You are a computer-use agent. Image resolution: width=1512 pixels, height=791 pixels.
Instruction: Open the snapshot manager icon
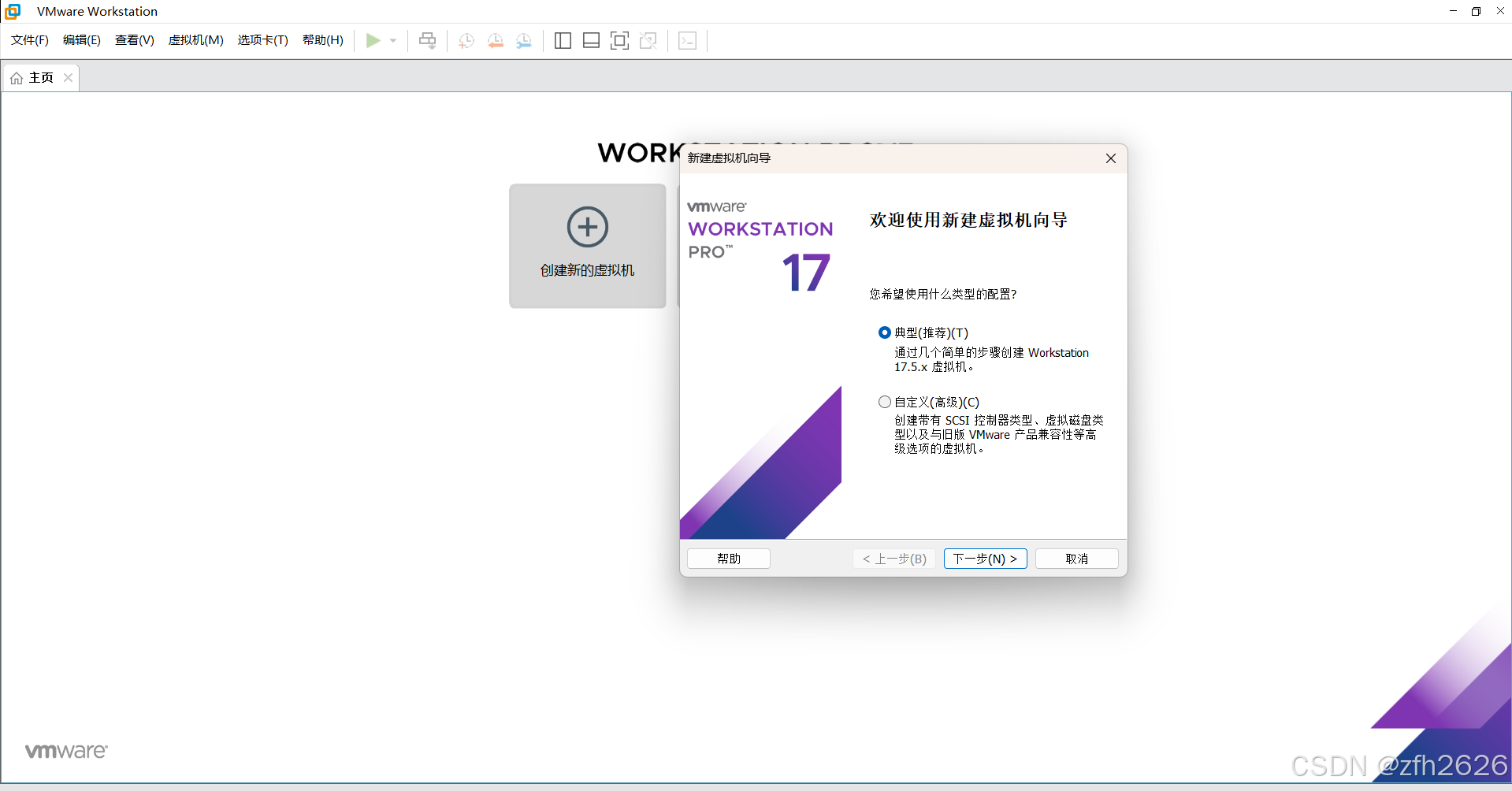523,41
